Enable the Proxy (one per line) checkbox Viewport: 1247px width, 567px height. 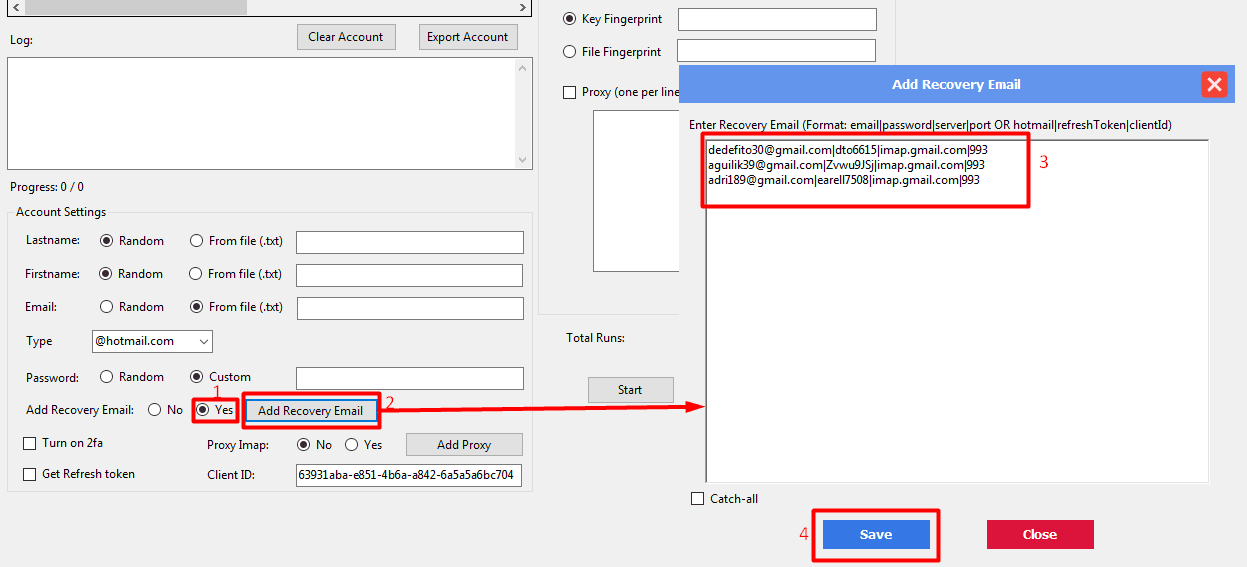pos(570,92)
